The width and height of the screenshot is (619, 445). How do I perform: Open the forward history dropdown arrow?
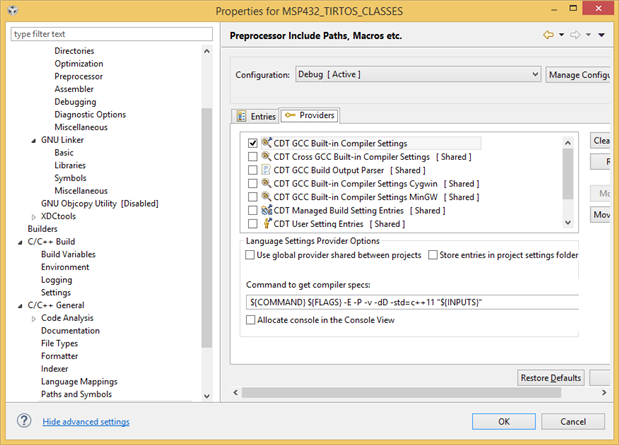(x=588, y=35)
